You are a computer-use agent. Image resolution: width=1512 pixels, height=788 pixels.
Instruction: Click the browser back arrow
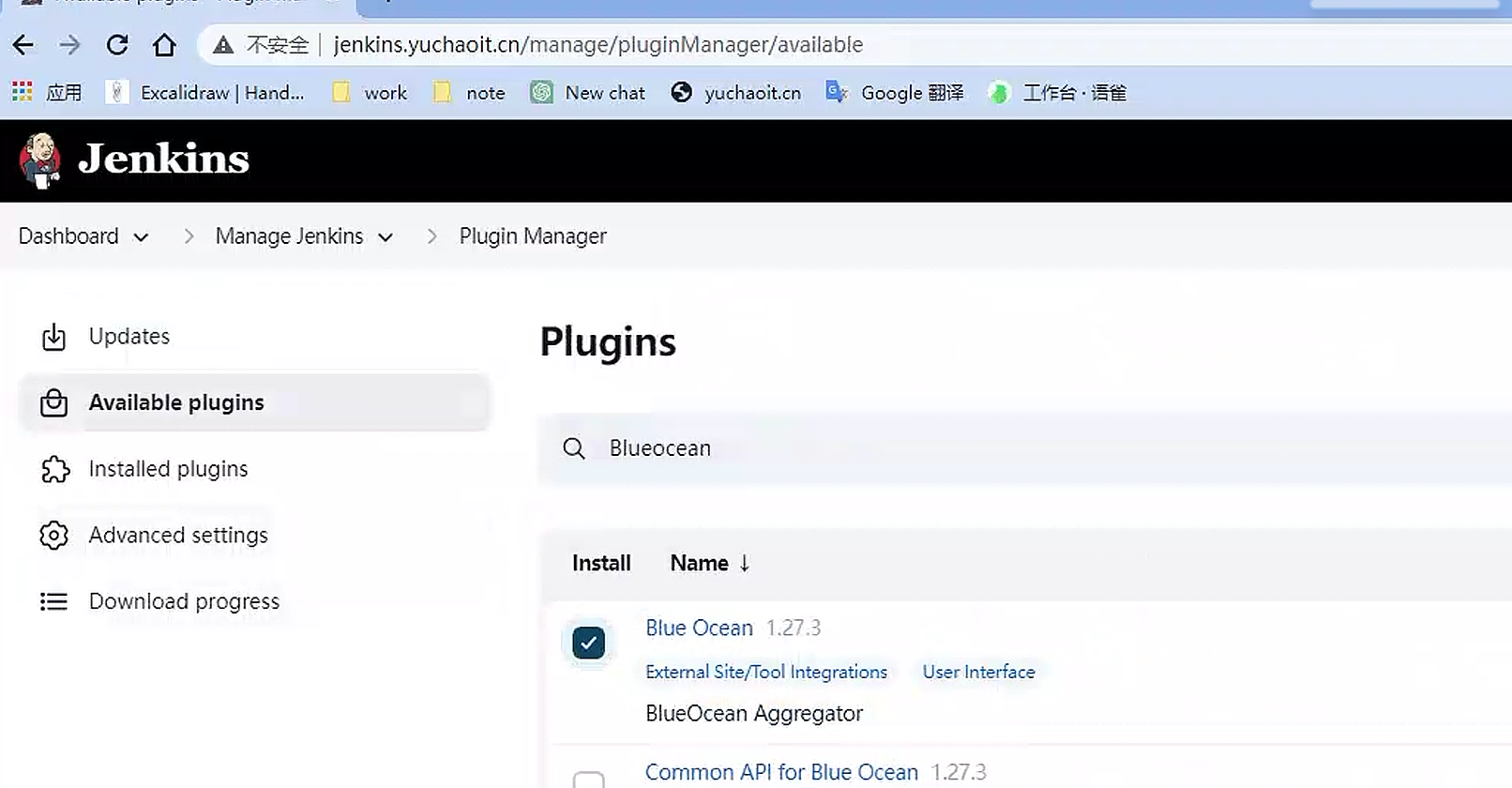point(23,44)
